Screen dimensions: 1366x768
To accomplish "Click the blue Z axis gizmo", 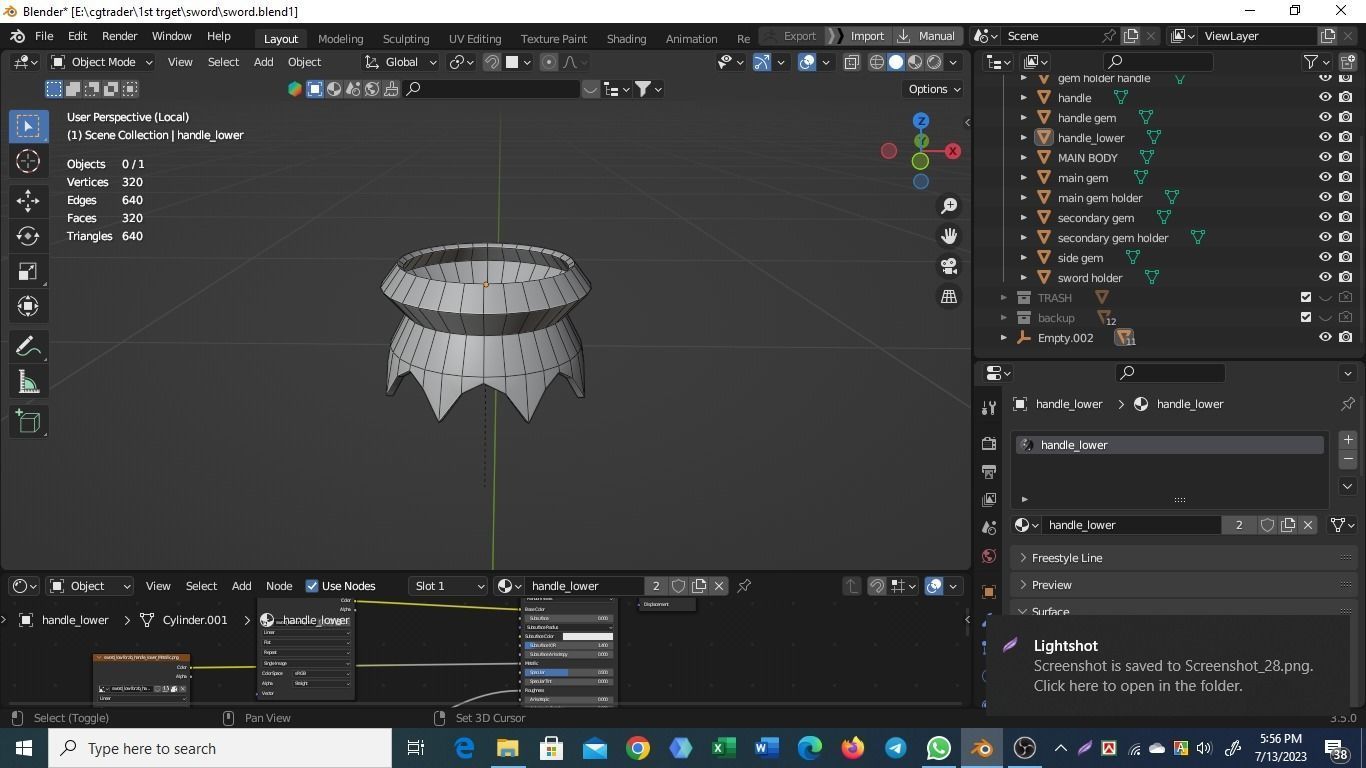I will 921,121.
